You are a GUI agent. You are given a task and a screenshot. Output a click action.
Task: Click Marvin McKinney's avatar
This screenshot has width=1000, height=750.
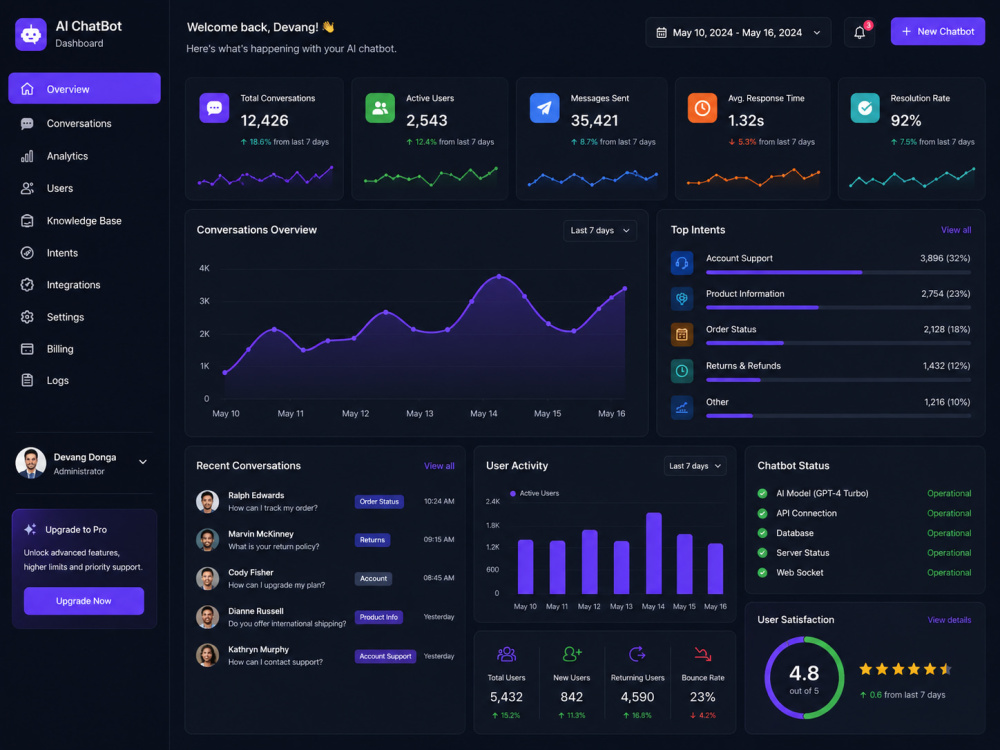(207, 540)
